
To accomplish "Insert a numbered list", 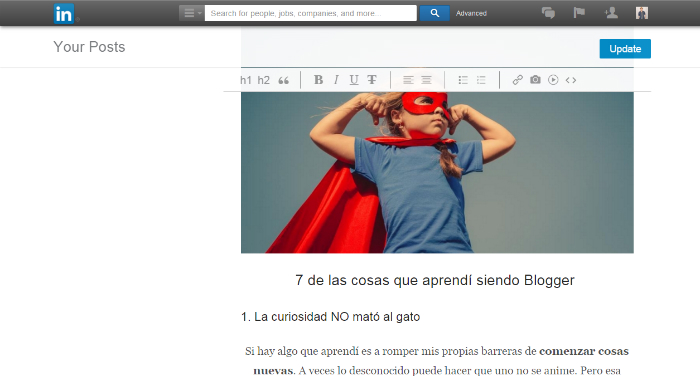I will point(481,80).
